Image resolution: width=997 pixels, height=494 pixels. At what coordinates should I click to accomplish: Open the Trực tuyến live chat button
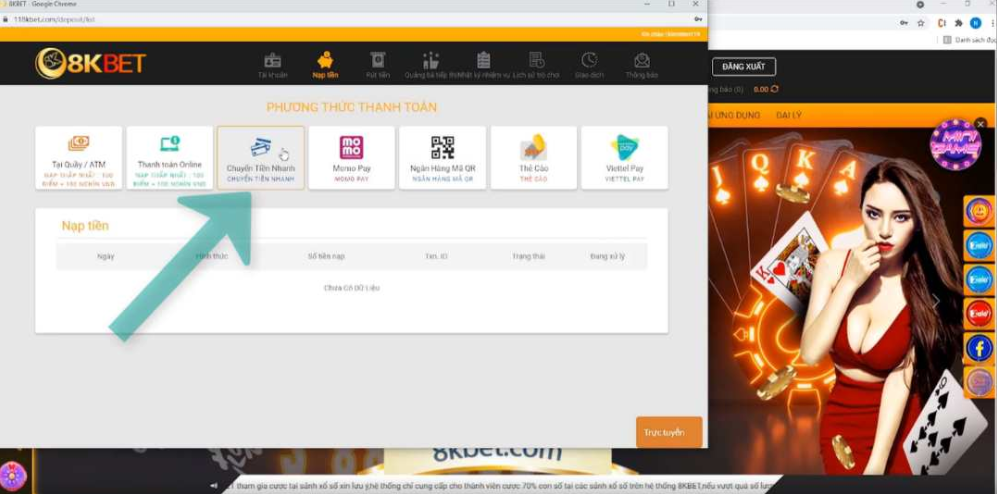point(668,432)
